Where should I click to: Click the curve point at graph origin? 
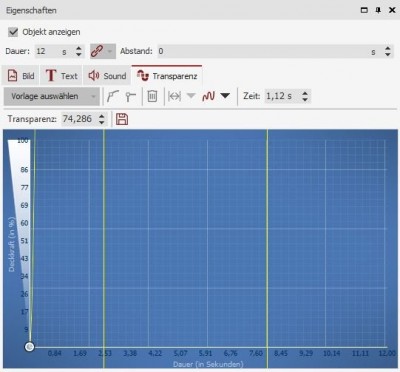coord(29,347)
